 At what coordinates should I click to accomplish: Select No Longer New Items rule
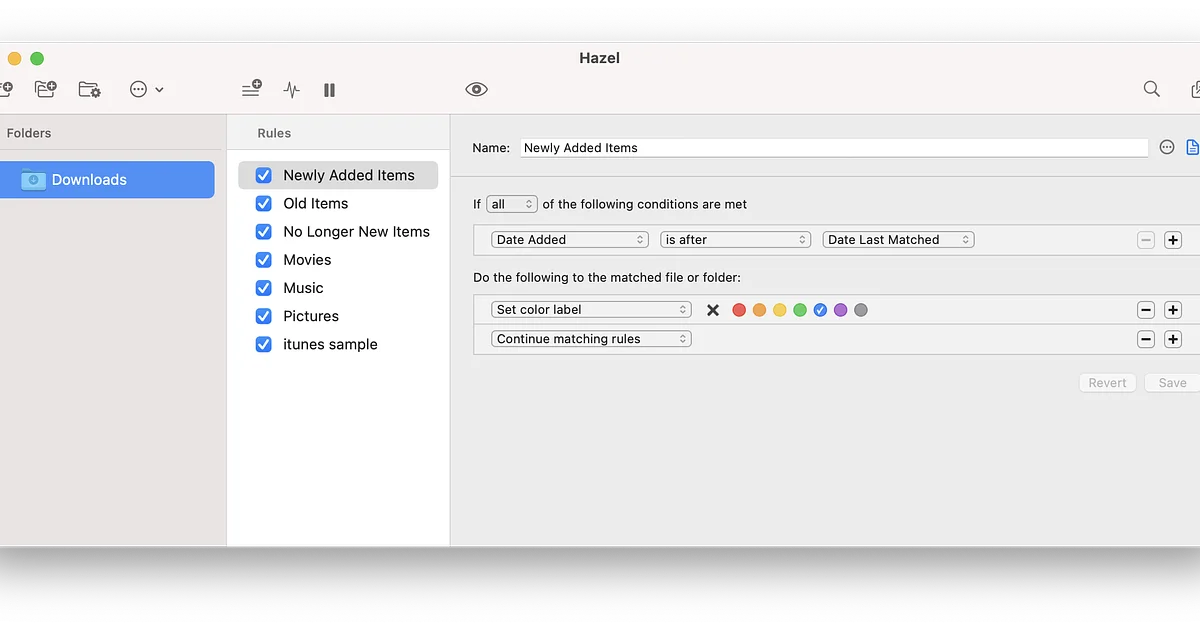click(356, 231)
